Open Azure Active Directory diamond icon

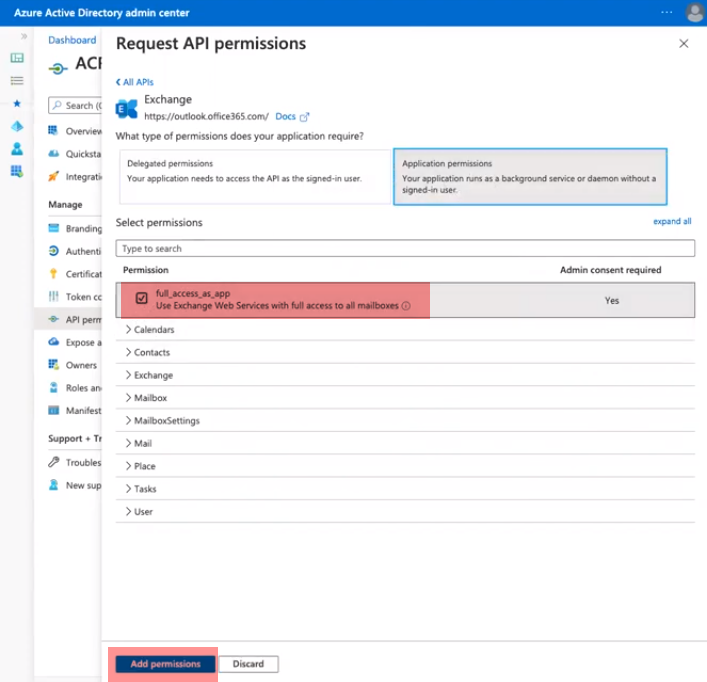pyautogui.click(x=17, y=126)
